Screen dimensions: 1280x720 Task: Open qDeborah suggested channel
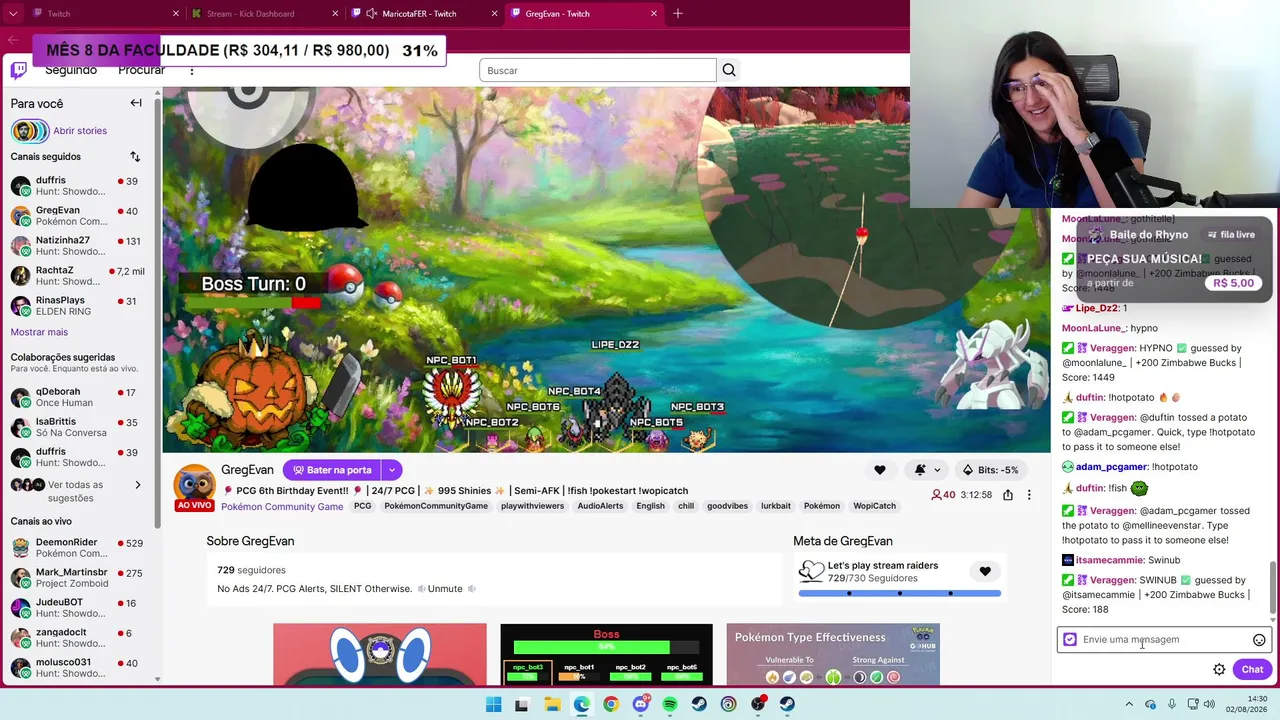[78, 397]
